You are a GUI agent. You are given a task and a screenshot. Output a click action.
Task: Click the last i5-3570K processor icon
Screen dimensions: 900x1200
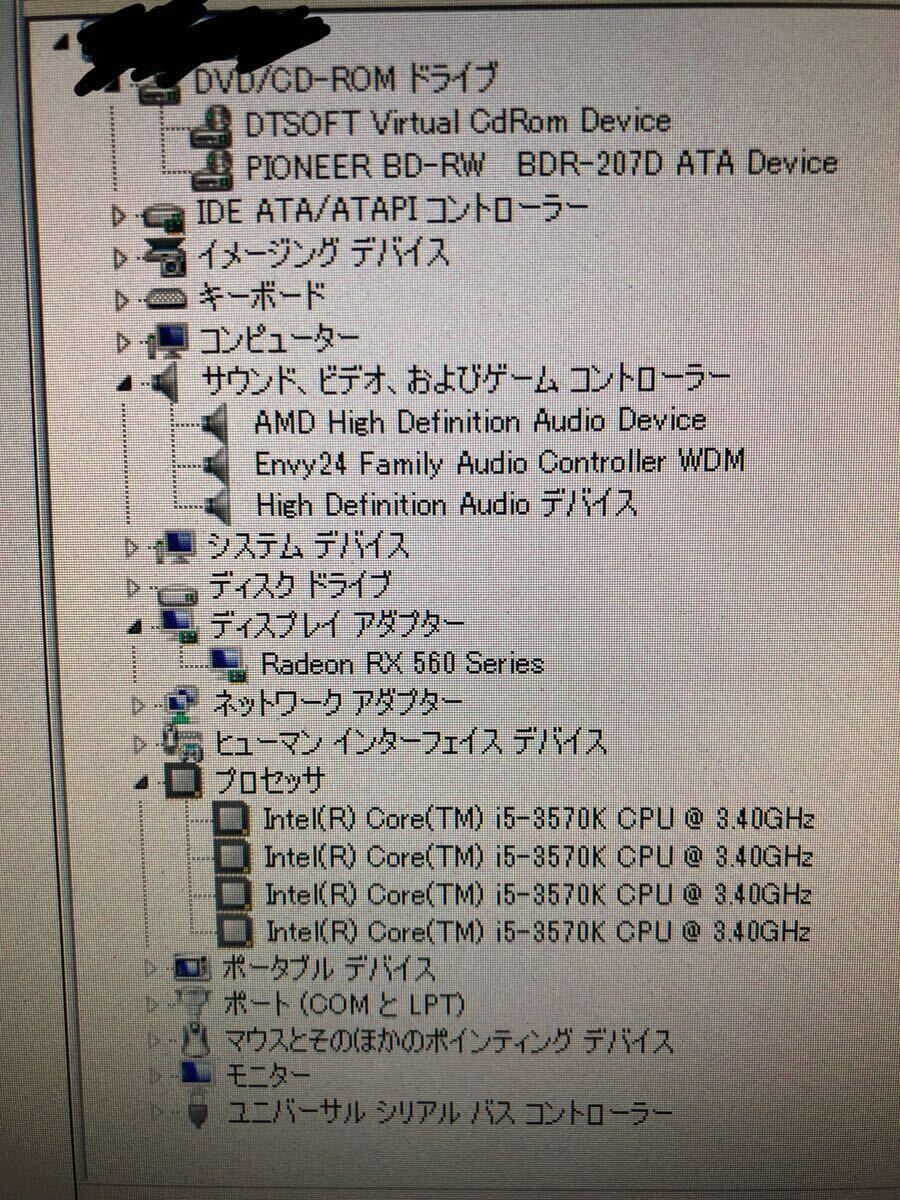click(236, 932)
